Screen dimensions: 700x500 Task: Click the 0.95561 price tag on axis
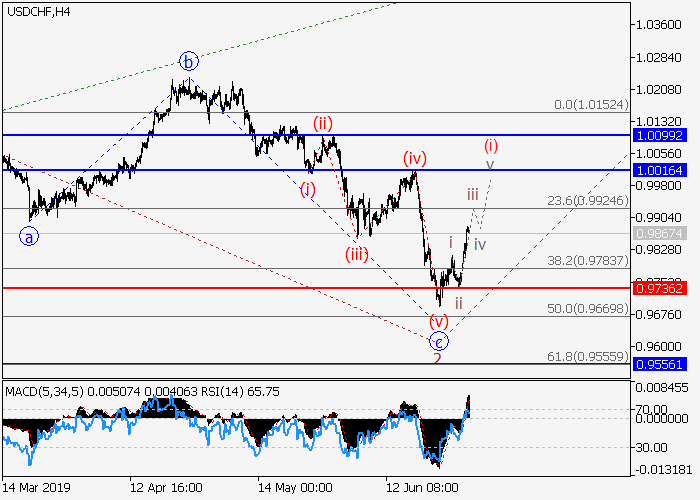(x=659, y=365)
